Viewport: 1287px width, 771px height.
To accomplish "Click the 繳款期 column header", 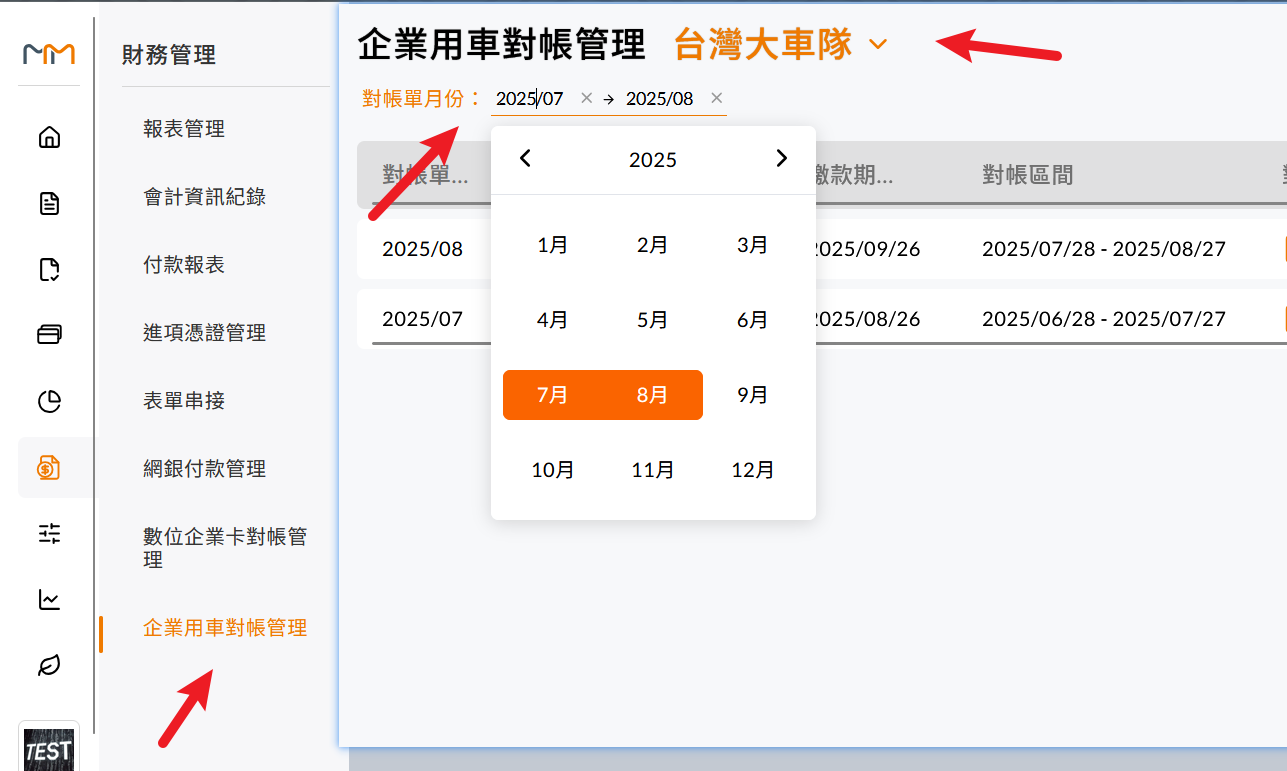I will tap(853, 175).
